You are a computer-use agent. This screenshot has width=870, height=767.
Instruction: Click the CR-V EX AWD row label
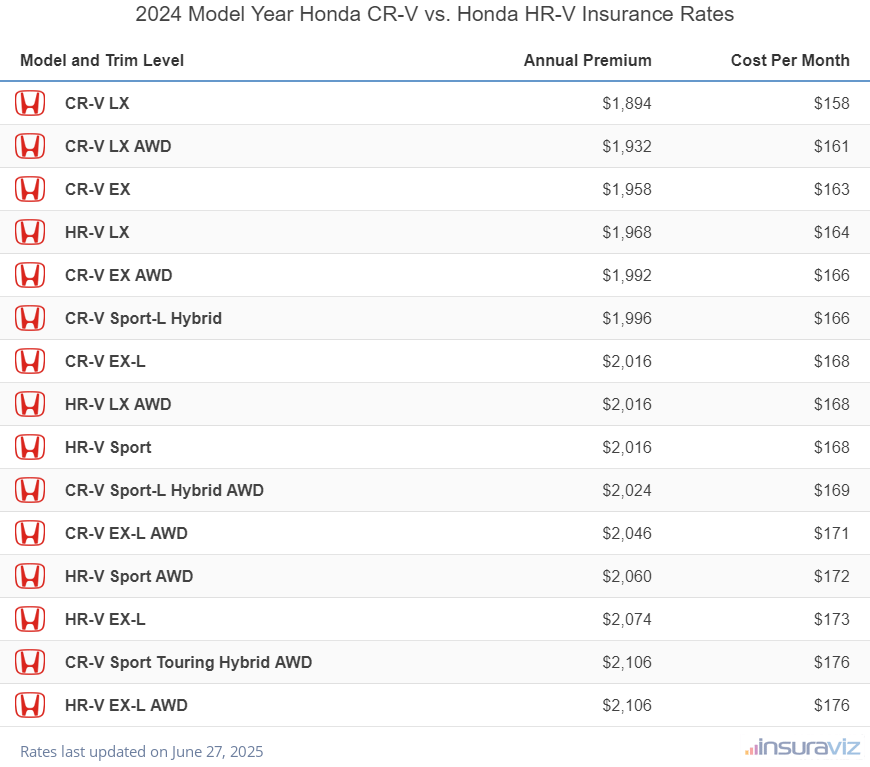pos(119,275)
